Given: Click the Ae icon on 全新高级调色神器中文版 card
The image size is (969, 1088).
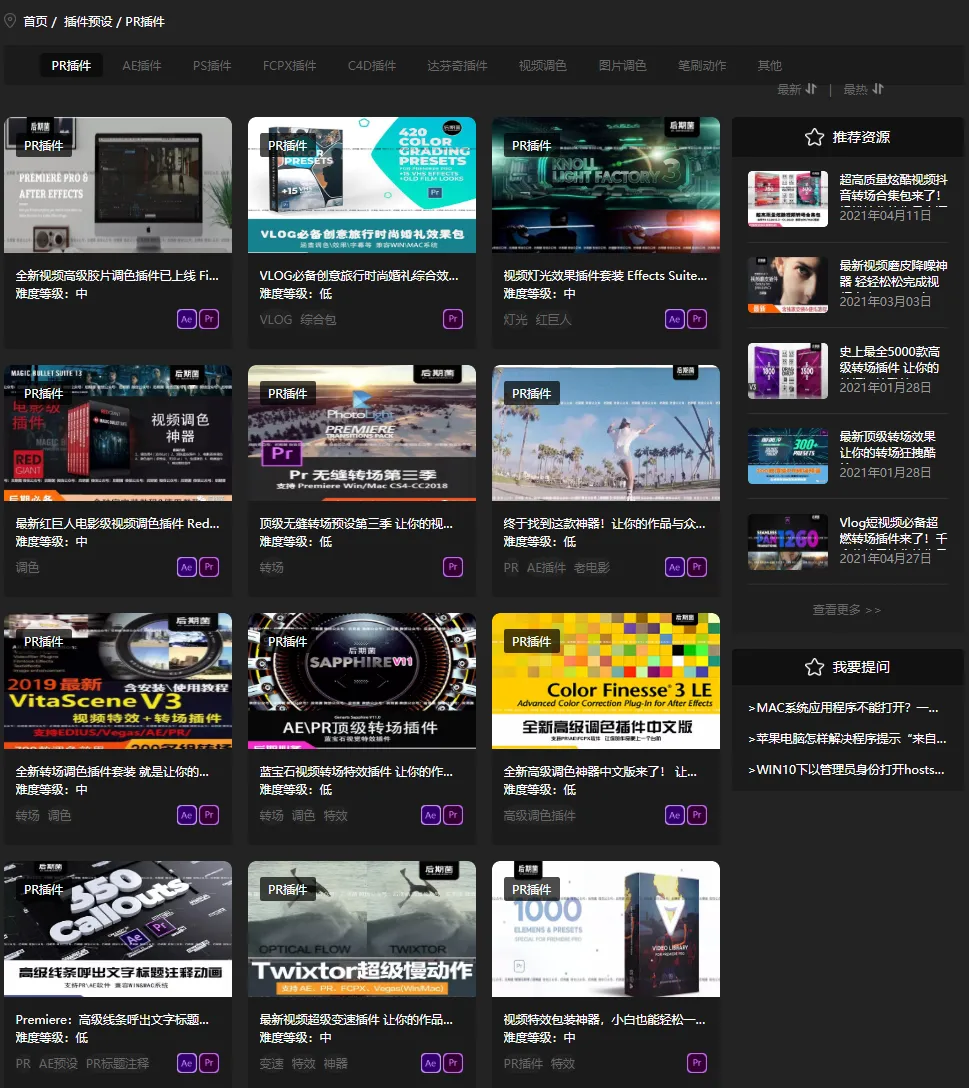Looking at the screenshot, I should pyautogui.click(x=675, y=815).
